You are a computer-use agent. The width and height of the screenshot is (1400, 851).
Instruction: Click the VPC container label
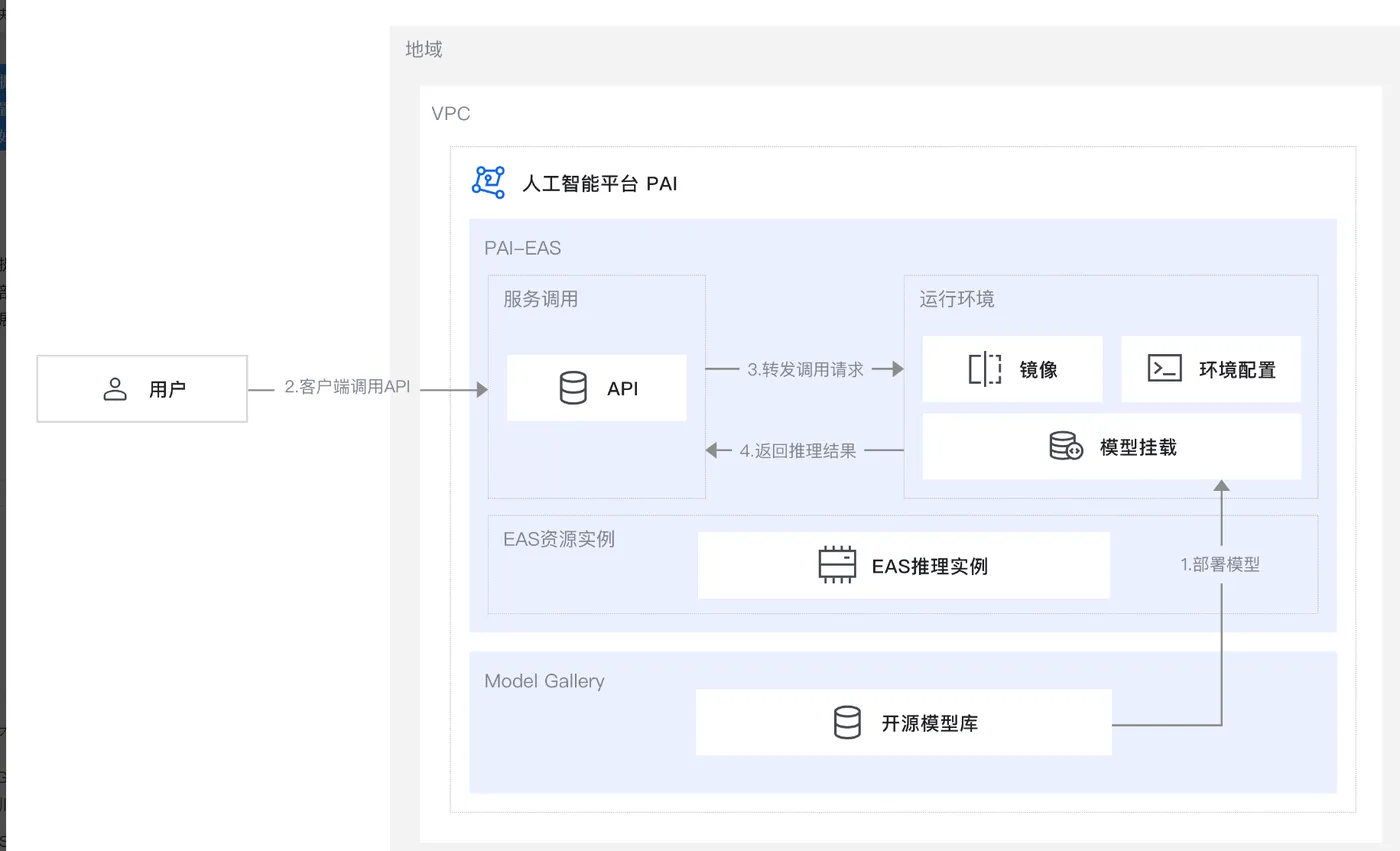tap(450, 113)
